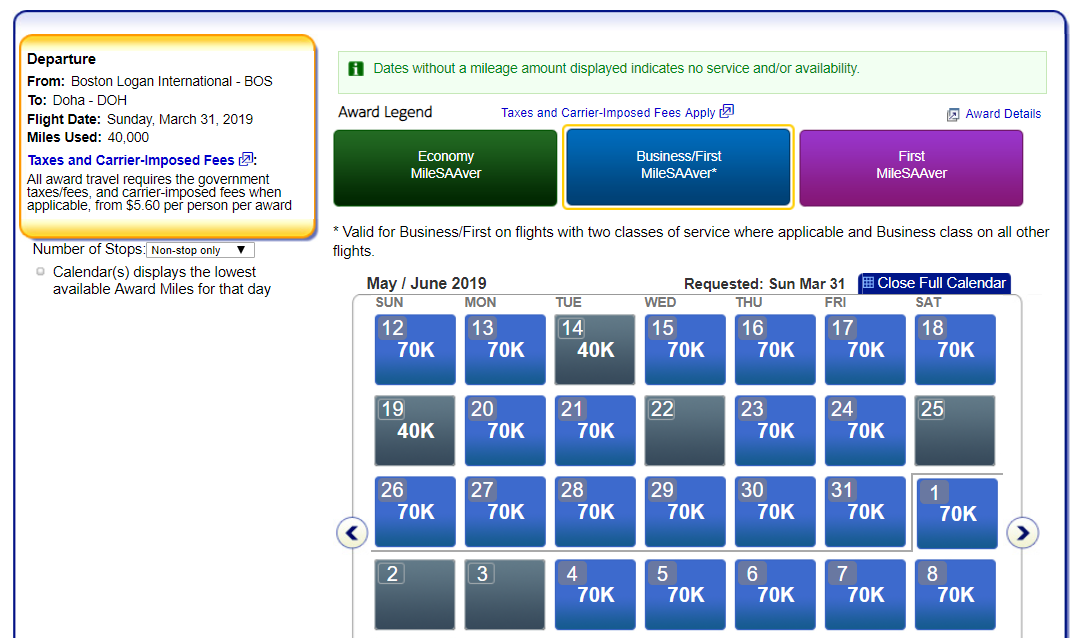
Task: Click calendar grid icon on Close Full Calendar
Action: tap(868, 283)
